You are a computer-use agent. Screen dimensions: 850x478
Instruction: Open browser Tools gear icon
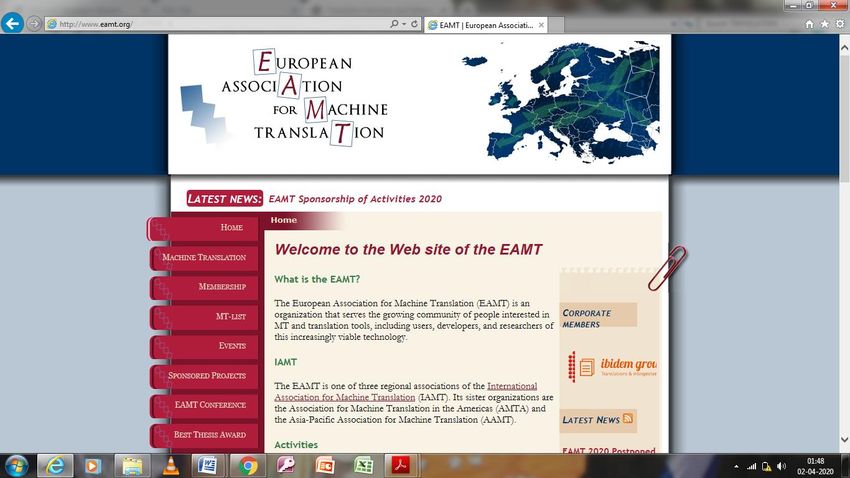(x=840, y=24)
